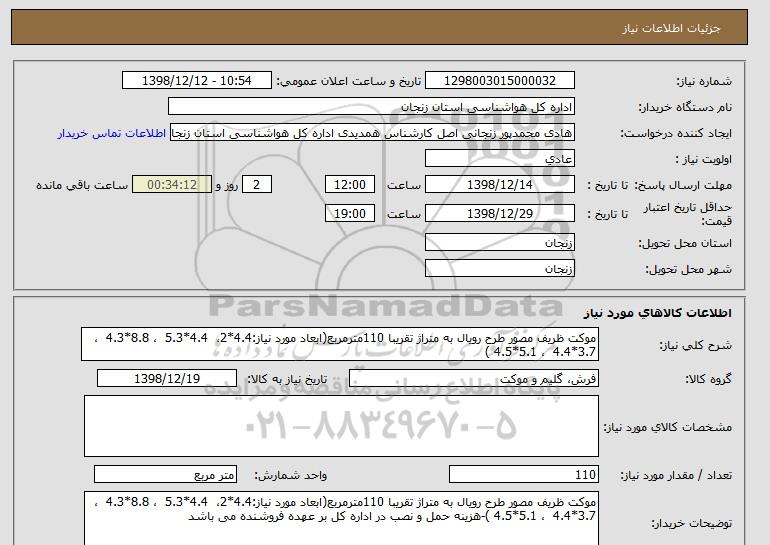Click label تعداد / مقدار مورد نیاز

point(676,475)
